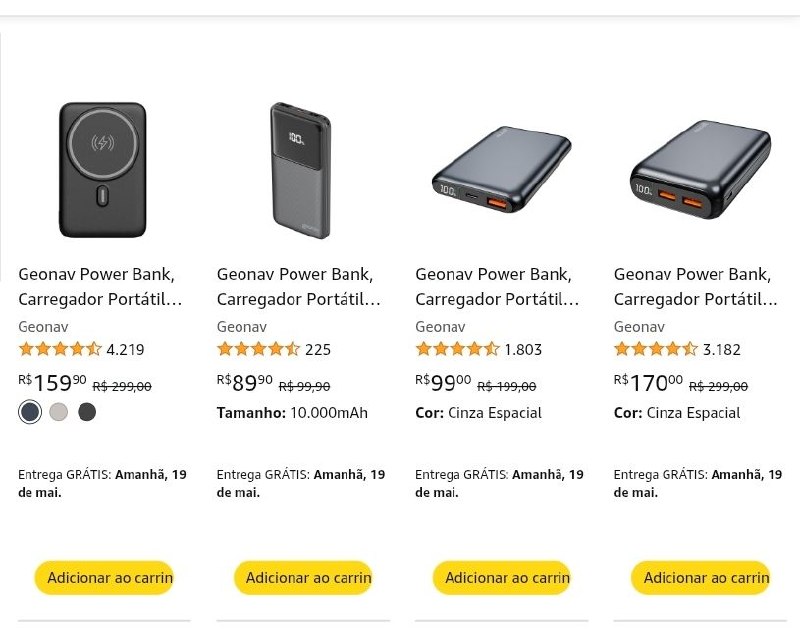Screen dimensions: 800x630
Task: Open the single orange USB power bank image
Action: [x=501, y=169]
